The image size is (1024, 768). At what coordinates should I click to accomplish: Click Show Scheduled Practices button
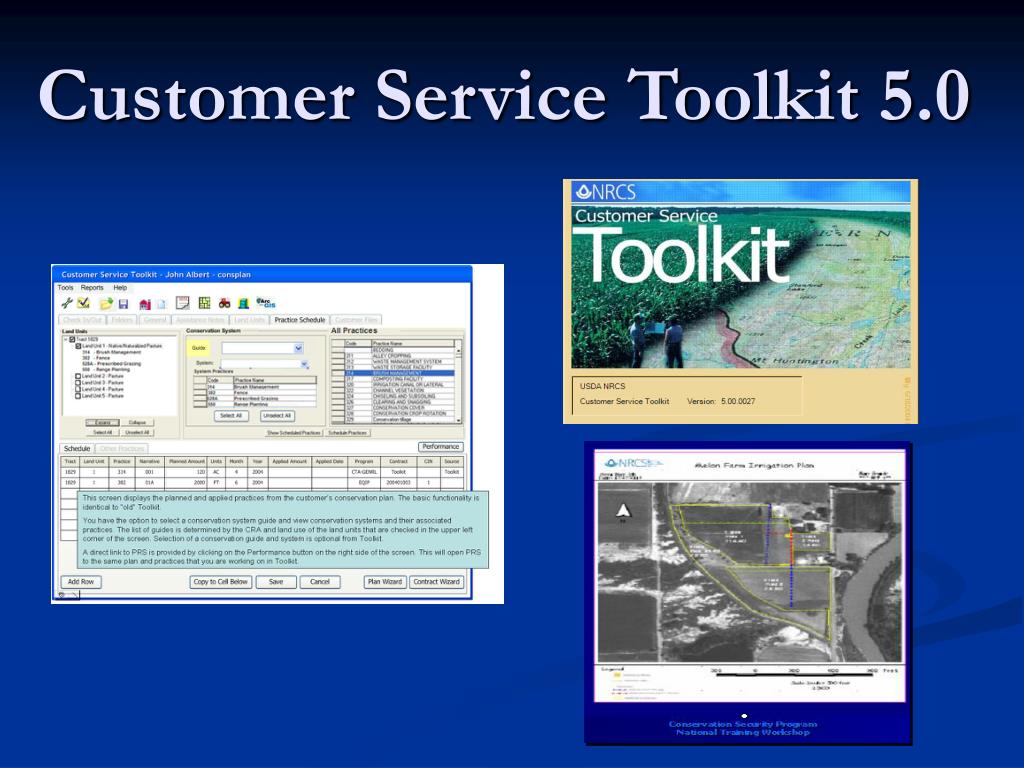click(294, 433)
